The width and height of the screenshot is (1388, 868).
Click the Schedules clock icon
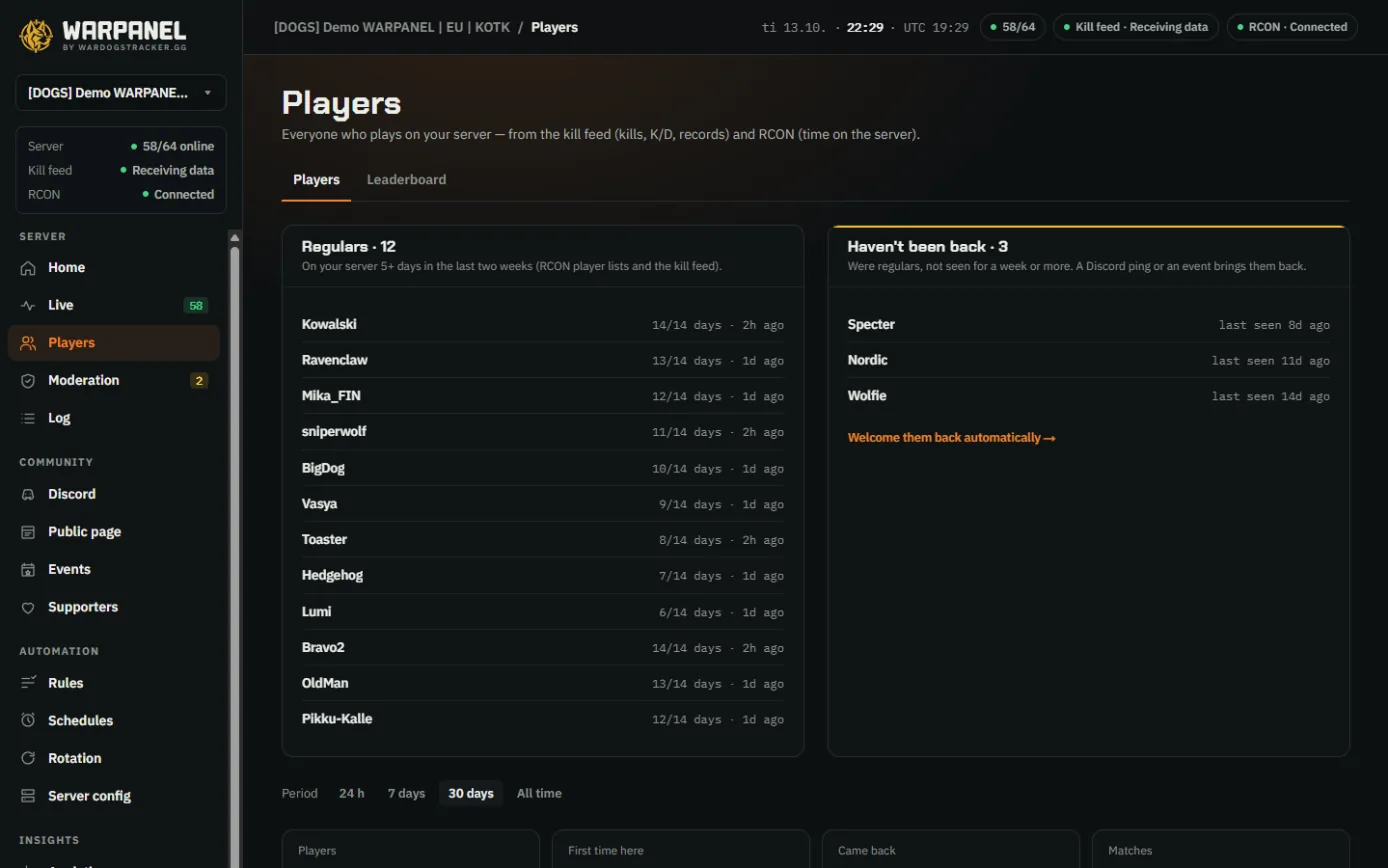28,721
